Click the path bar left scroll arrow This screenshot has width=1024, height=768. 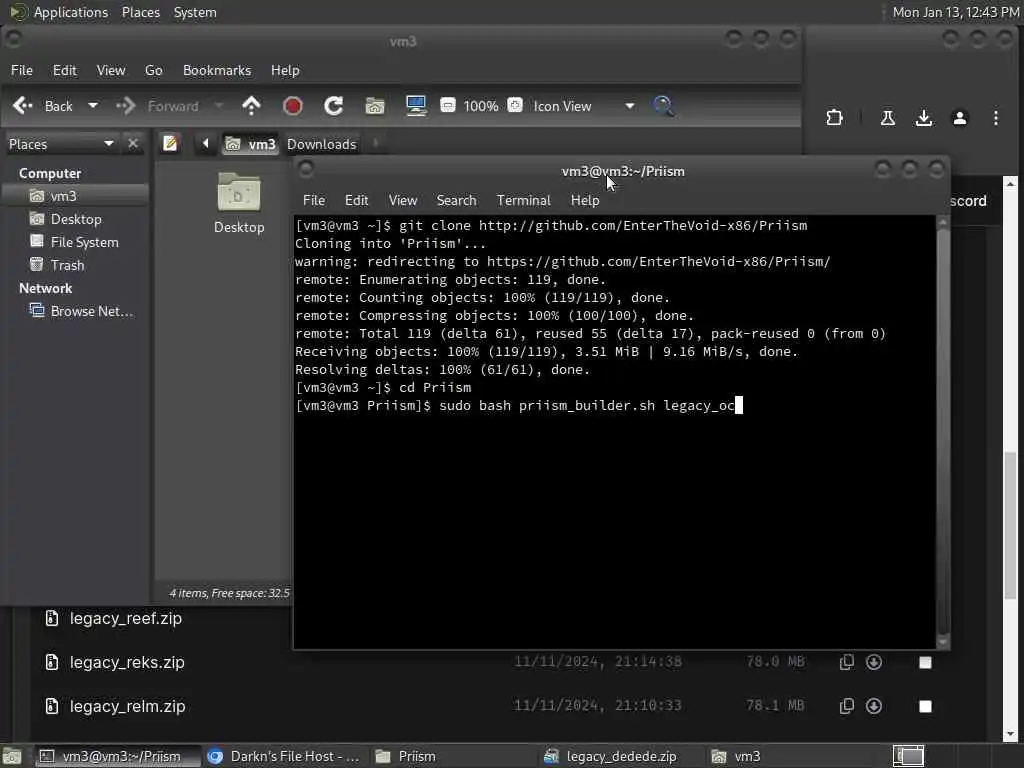205,144
